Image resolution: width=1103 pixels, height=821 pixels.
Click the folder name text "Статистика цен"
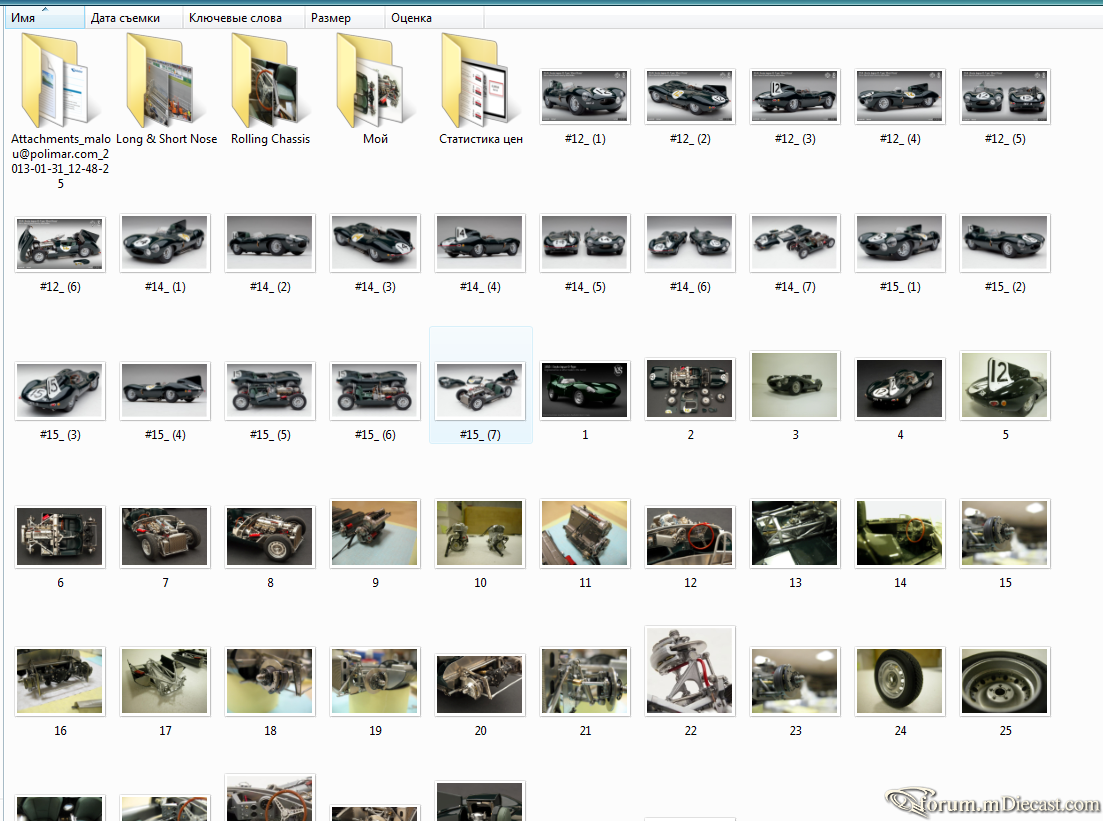[480, 139]
